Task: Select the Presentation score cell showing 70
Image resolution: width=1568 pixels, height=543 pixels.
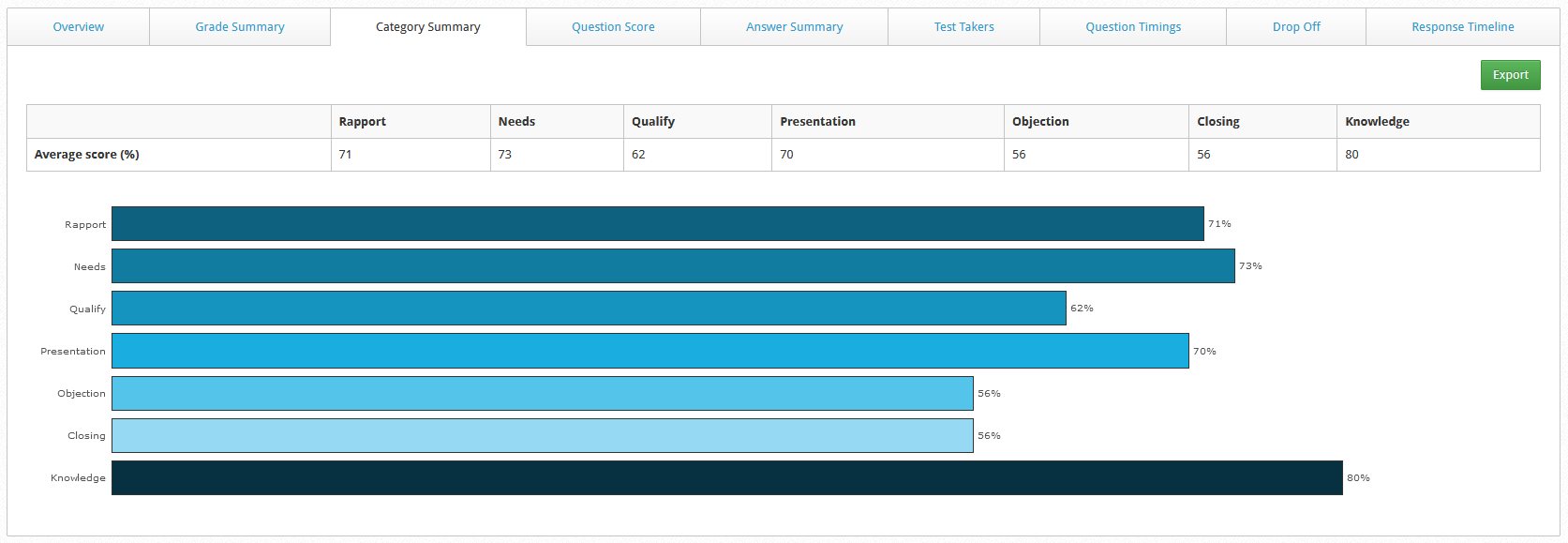Action: (x=887, y=155)
